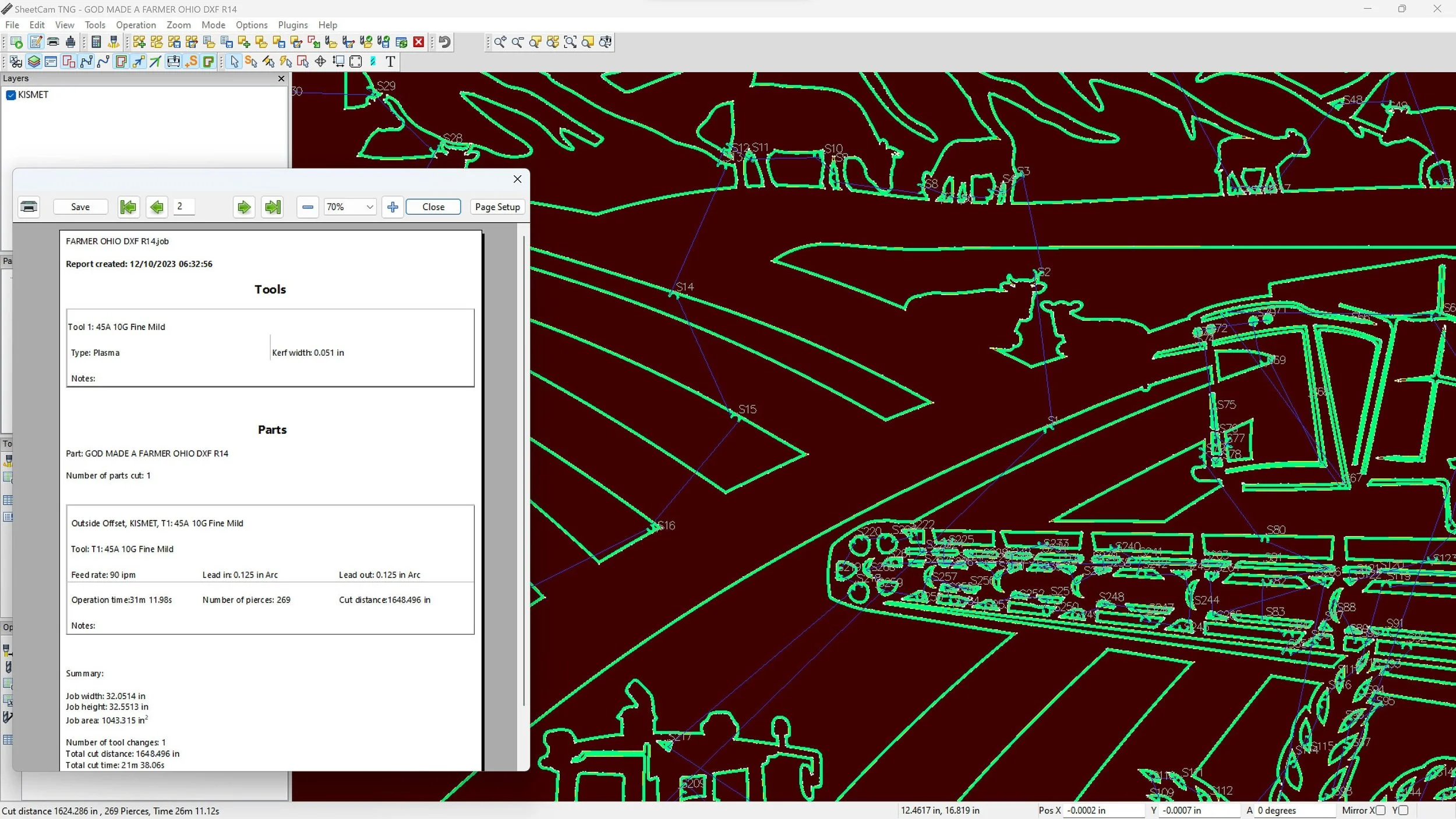Click the red X delete icon

(418, 42)
